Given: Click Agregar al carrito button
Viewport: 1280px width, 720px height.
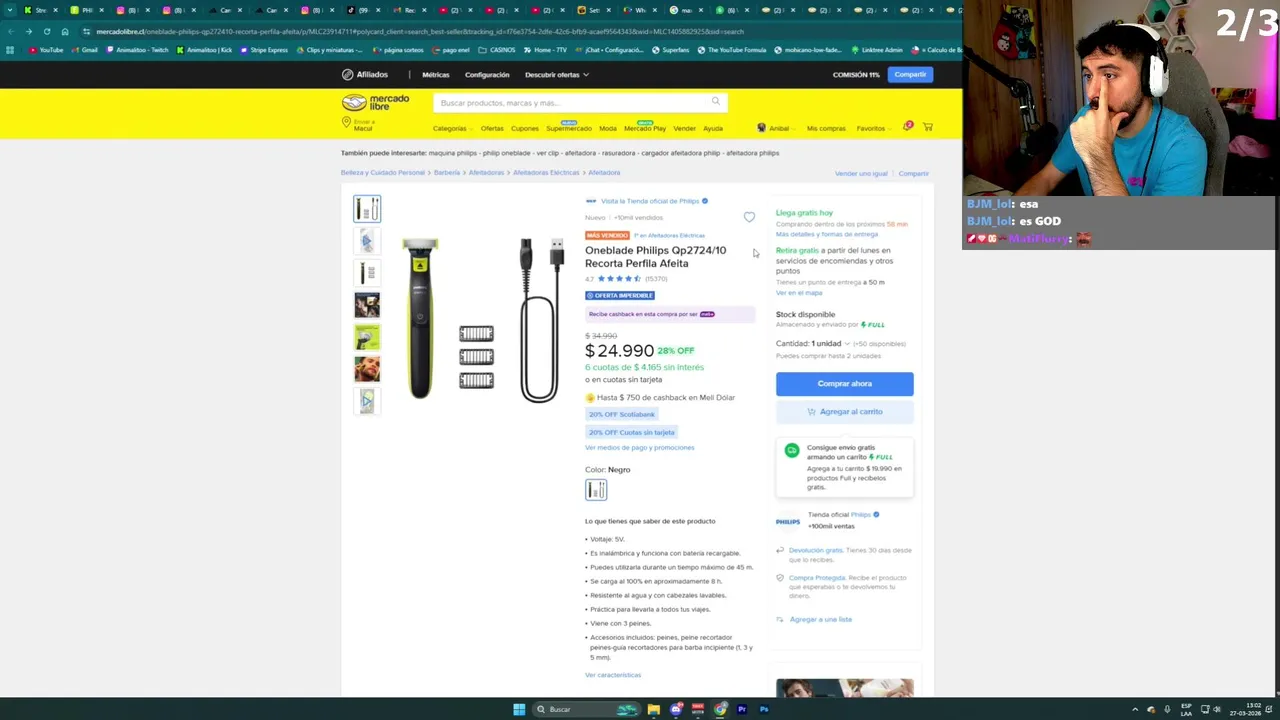Looking at the screenshot, I should pos(845,412).
